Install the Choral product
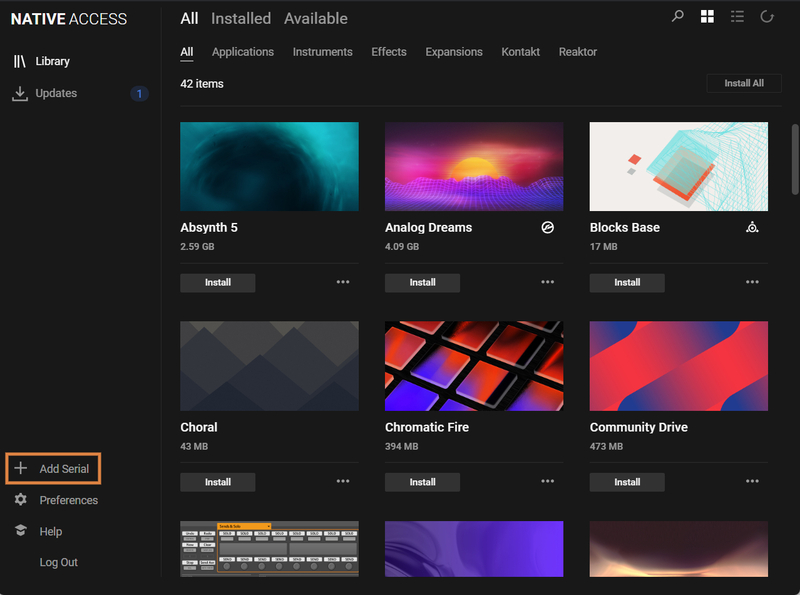This screenshot has width=800, height=595. click(x=218, y=482)
